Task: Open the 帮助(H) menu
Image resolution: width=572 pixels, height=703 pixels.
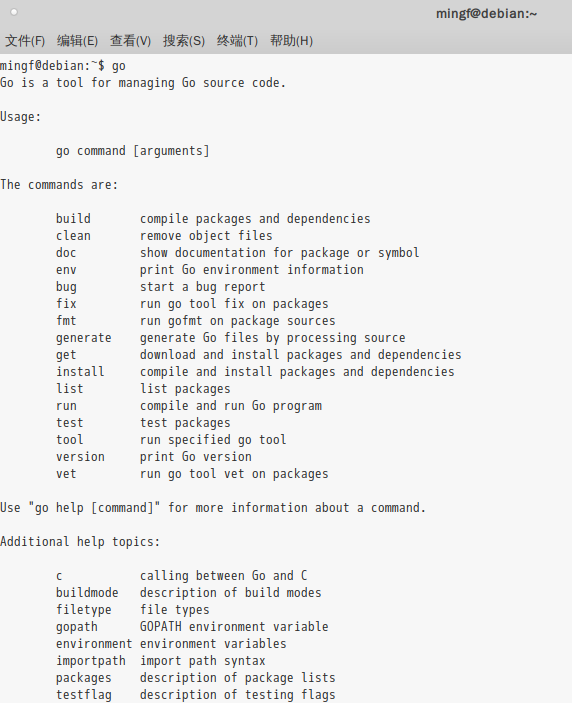Action: click(291, 41)
